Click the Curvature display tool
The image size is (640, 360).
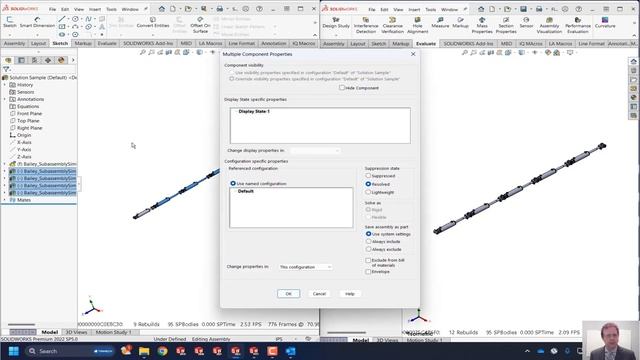(x=605, y=22)
